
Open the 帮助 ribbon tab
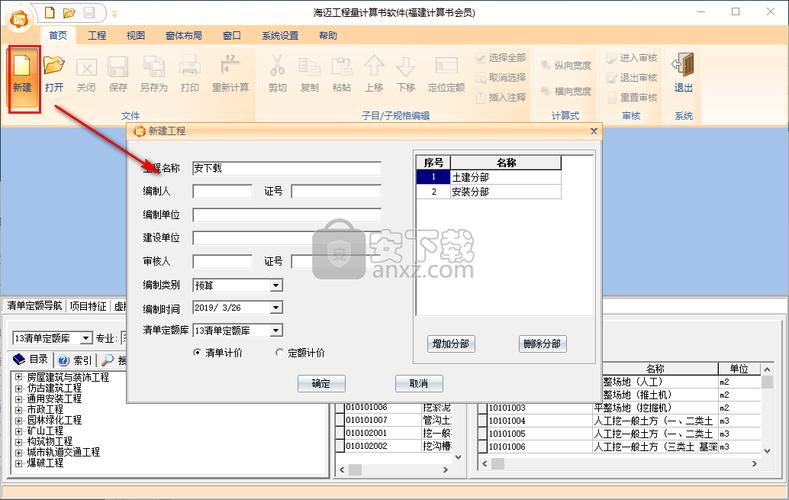(328, 35)
